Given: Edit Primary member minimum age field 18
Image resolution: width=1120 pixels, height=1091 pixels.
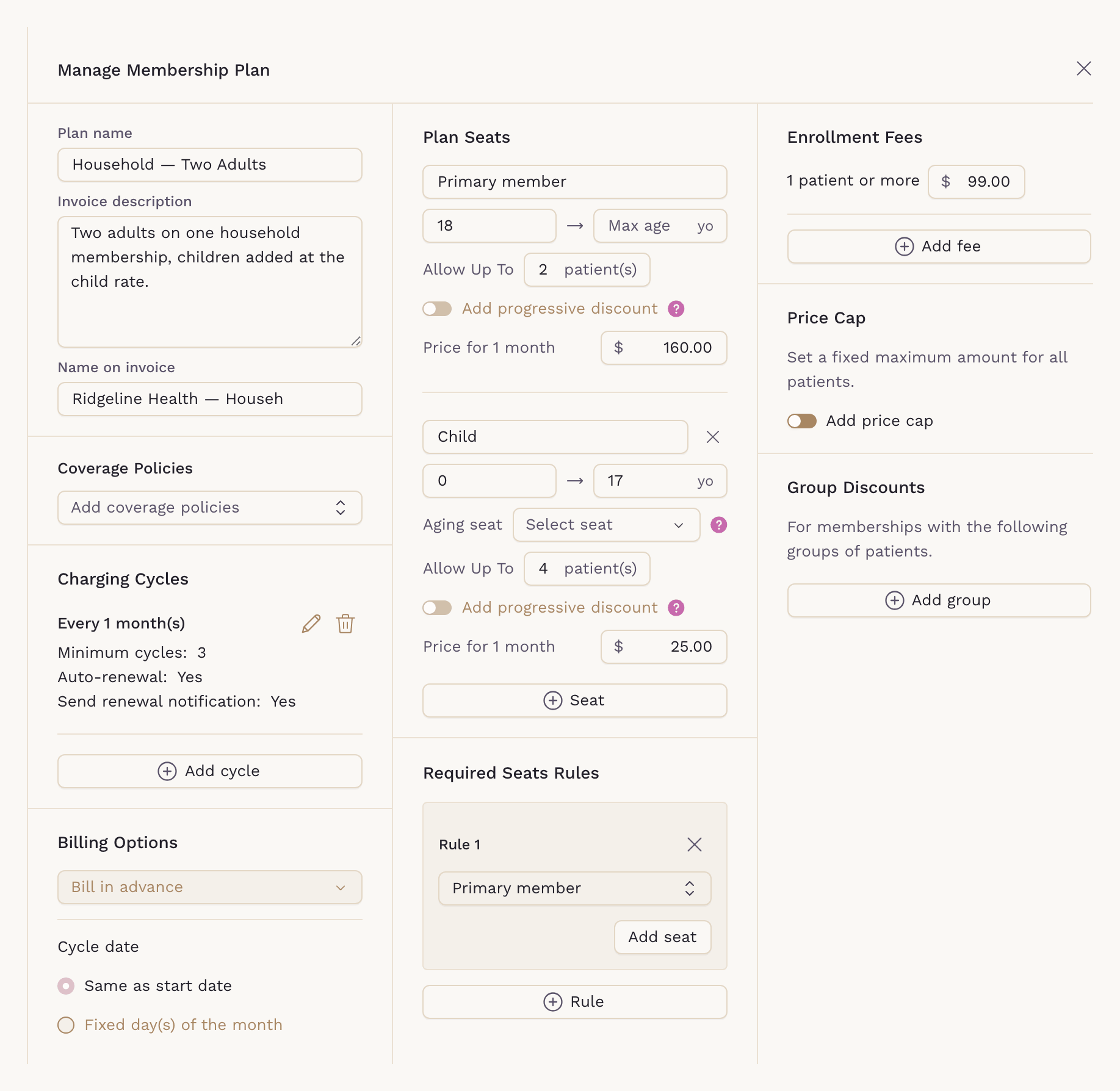Looking at the screenshot, I should coord(489,226).
